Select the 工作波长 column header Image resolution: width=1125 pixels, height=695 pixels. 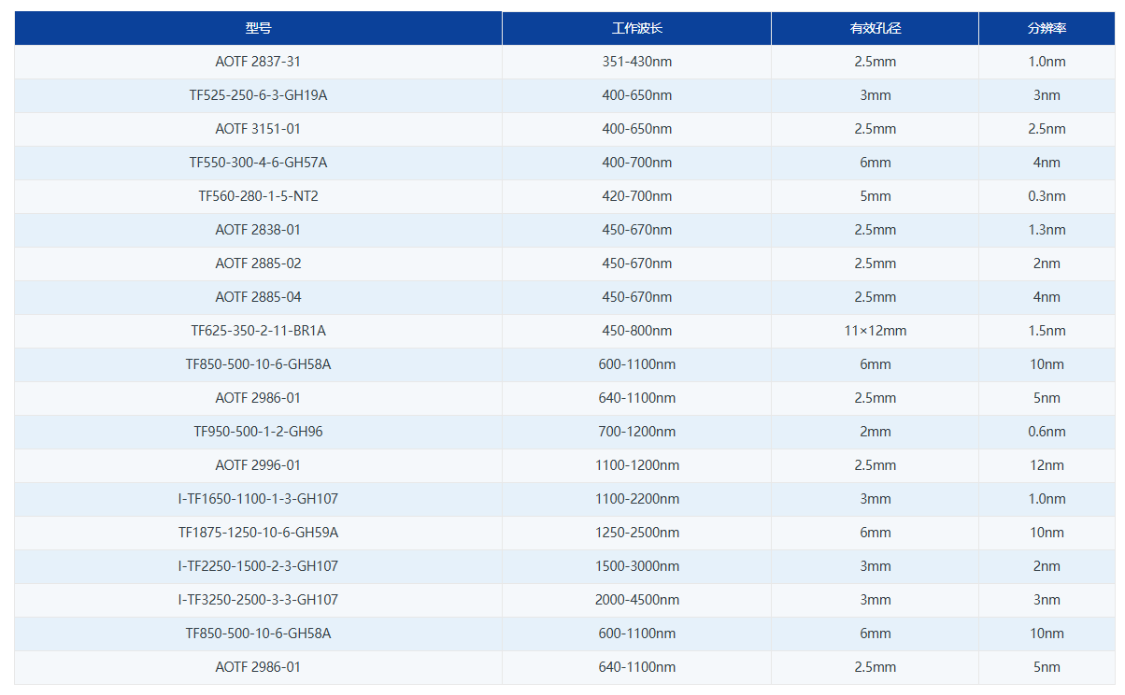[637, 28]
